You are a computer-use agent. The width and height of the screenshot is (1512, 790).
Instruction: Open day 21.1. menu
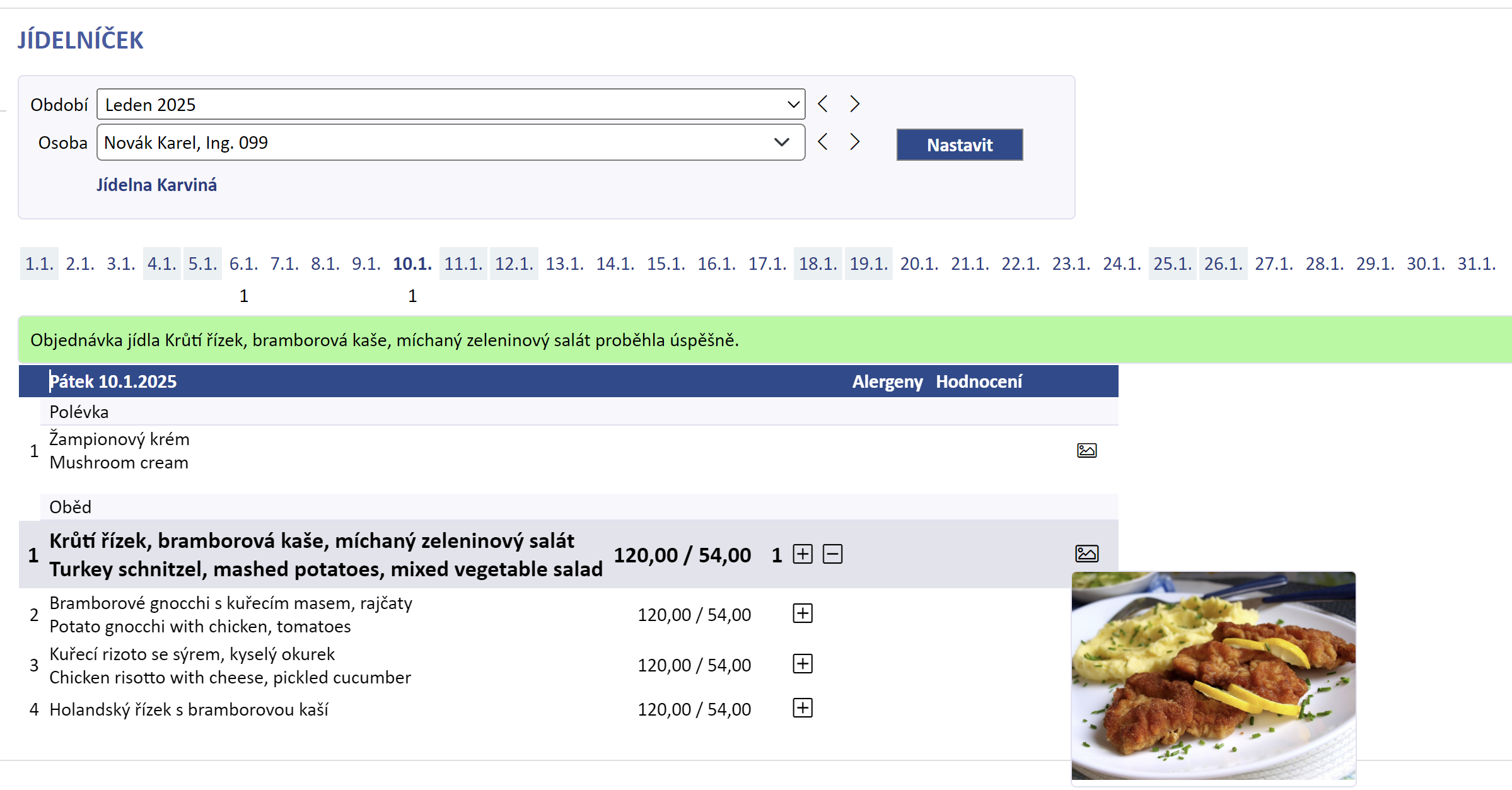click(x=970, y=264)
